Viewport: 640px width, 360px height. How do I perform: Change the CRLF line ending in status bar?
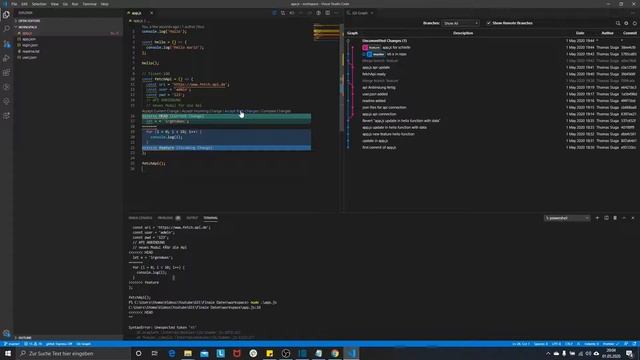pyautogui.click(x=569, y=344)
